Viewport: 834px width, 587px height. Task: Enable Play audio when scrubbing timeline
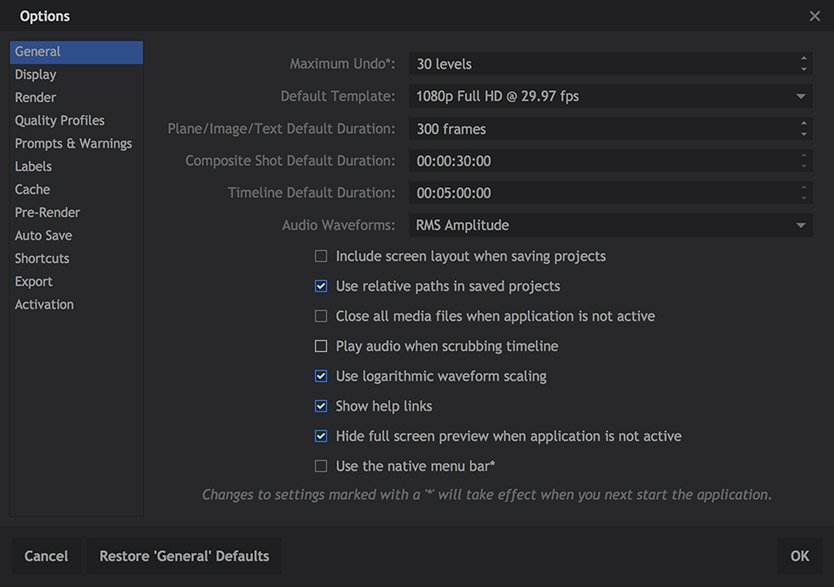point(321,346)
